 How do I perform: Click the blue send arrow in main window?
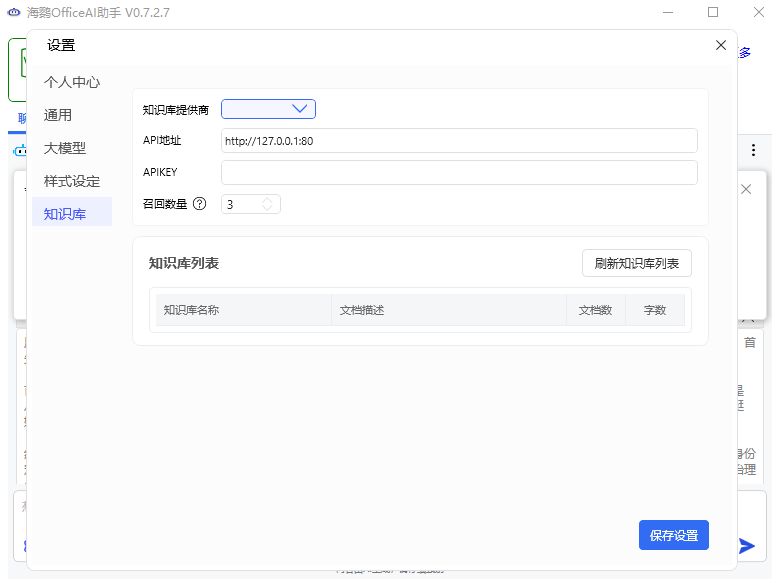[747, 546]
